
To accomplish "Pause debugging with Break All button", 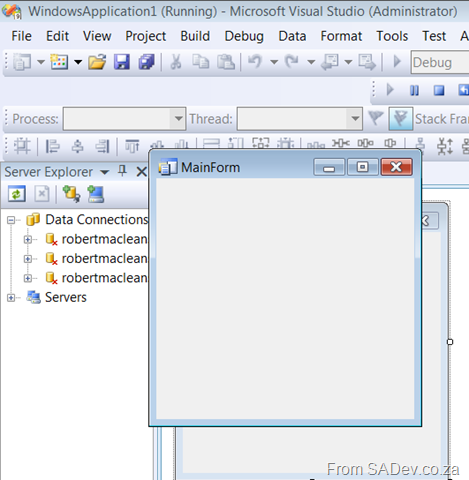I will coord(414,90).
